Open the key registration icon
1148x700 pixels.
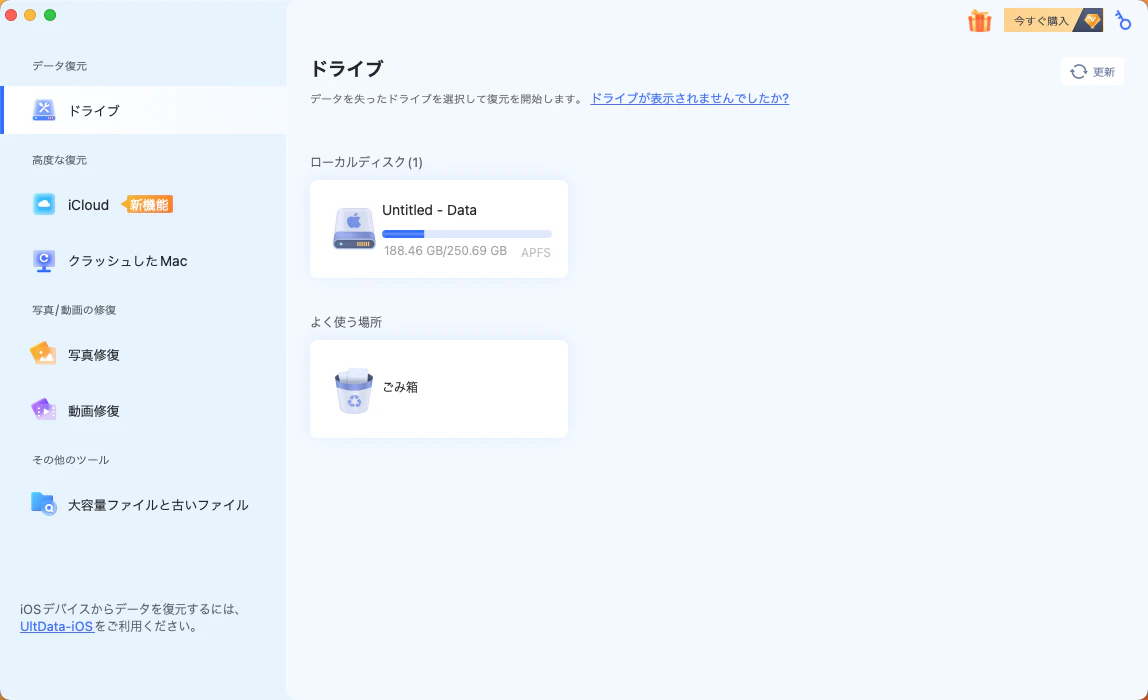point(1122,21)
